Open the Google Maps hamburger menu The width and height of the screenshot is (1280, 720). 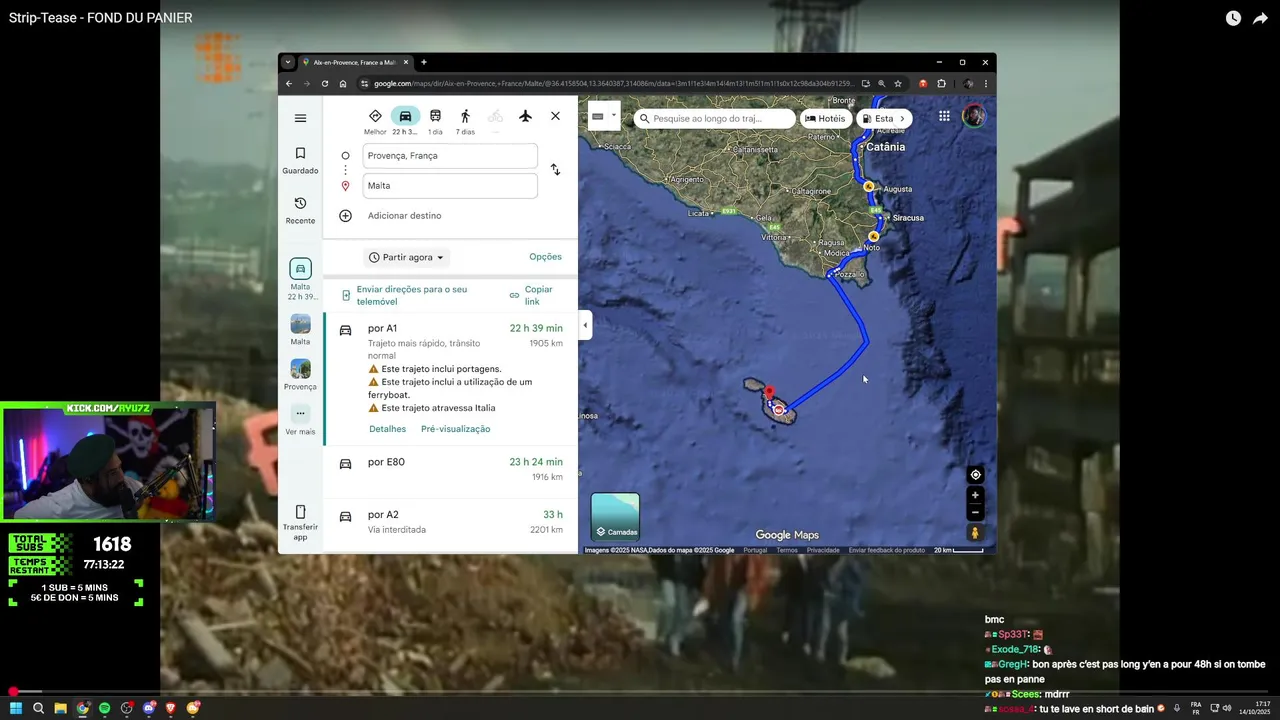tap(300, 118)
